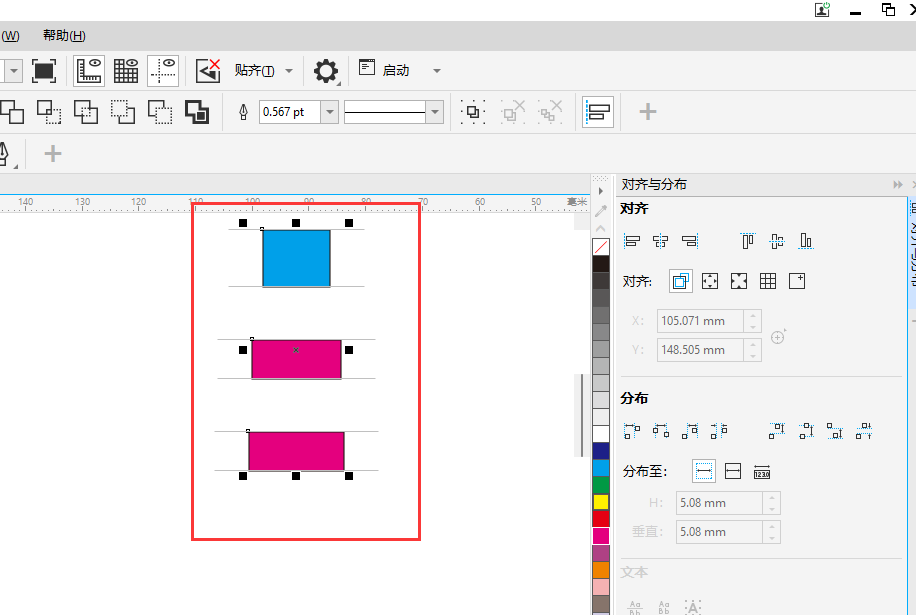Select the blue rectangle on the canvas
This screenshot has width=916, height=615.
[296, 258]
